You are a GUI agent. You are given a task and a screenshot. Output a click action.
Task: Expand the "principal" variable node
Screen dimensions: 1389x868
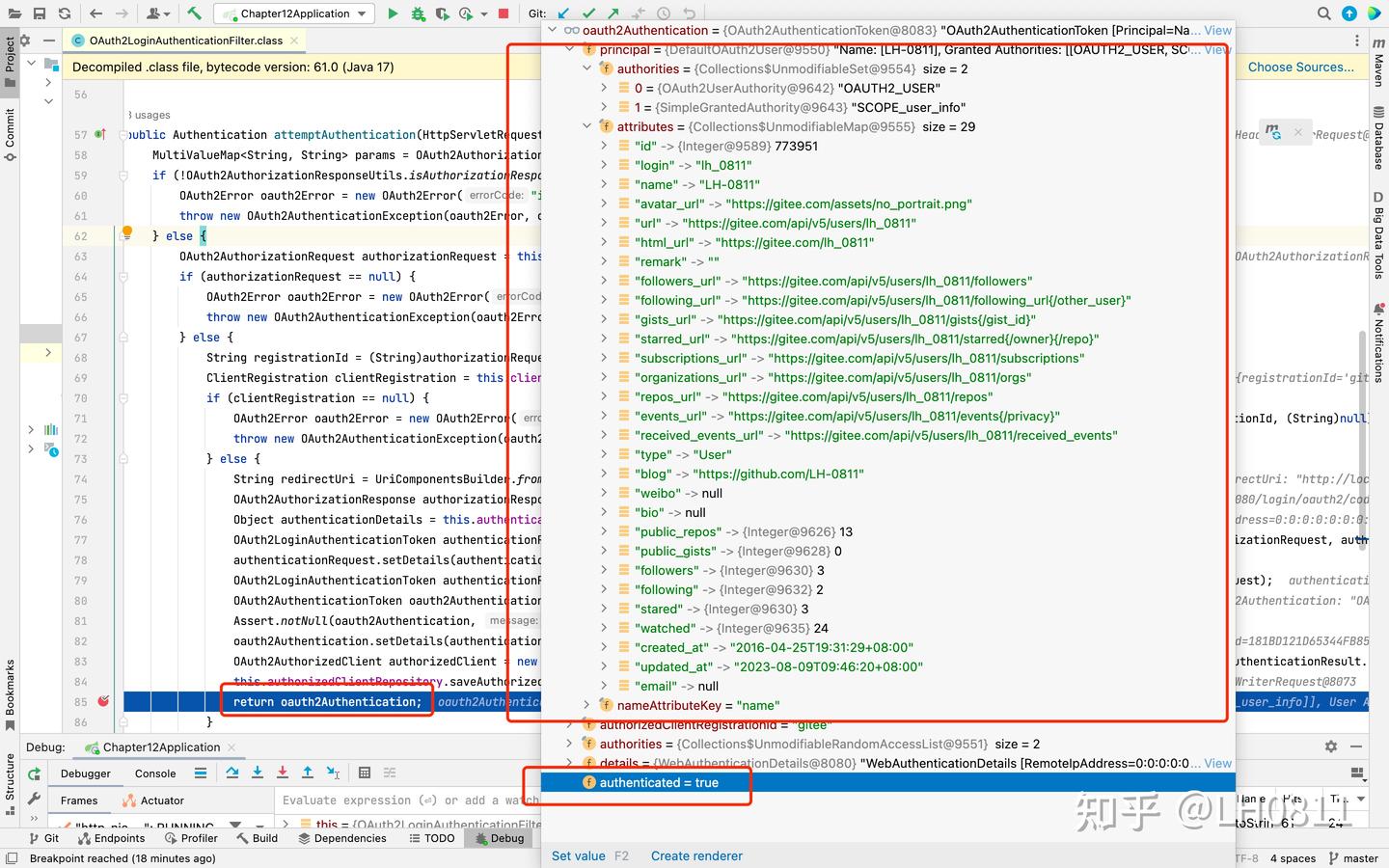(x=570, y=49)
